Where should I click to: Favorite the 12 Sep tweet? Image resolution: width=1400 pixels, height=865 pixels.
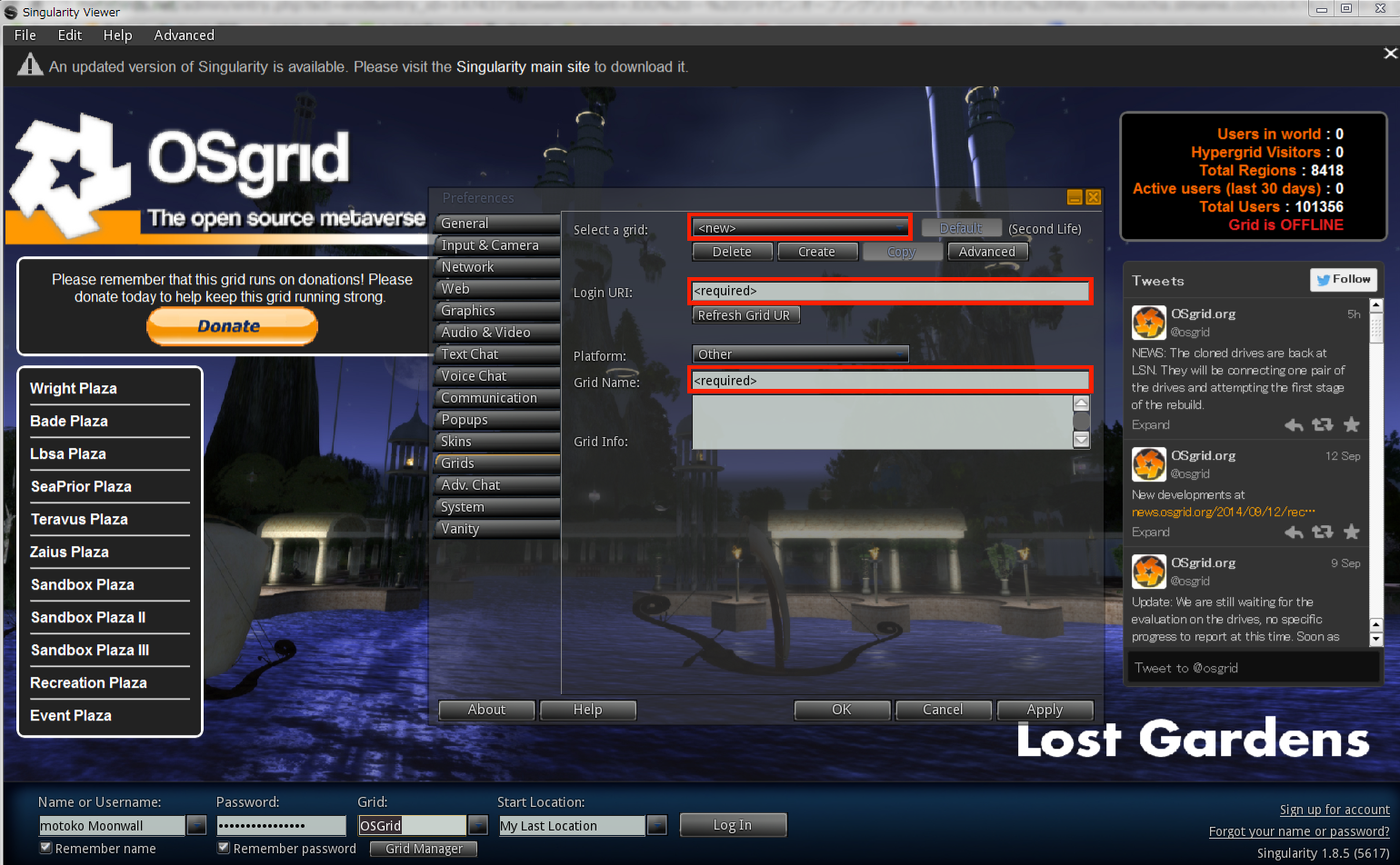coord(1352,532)
